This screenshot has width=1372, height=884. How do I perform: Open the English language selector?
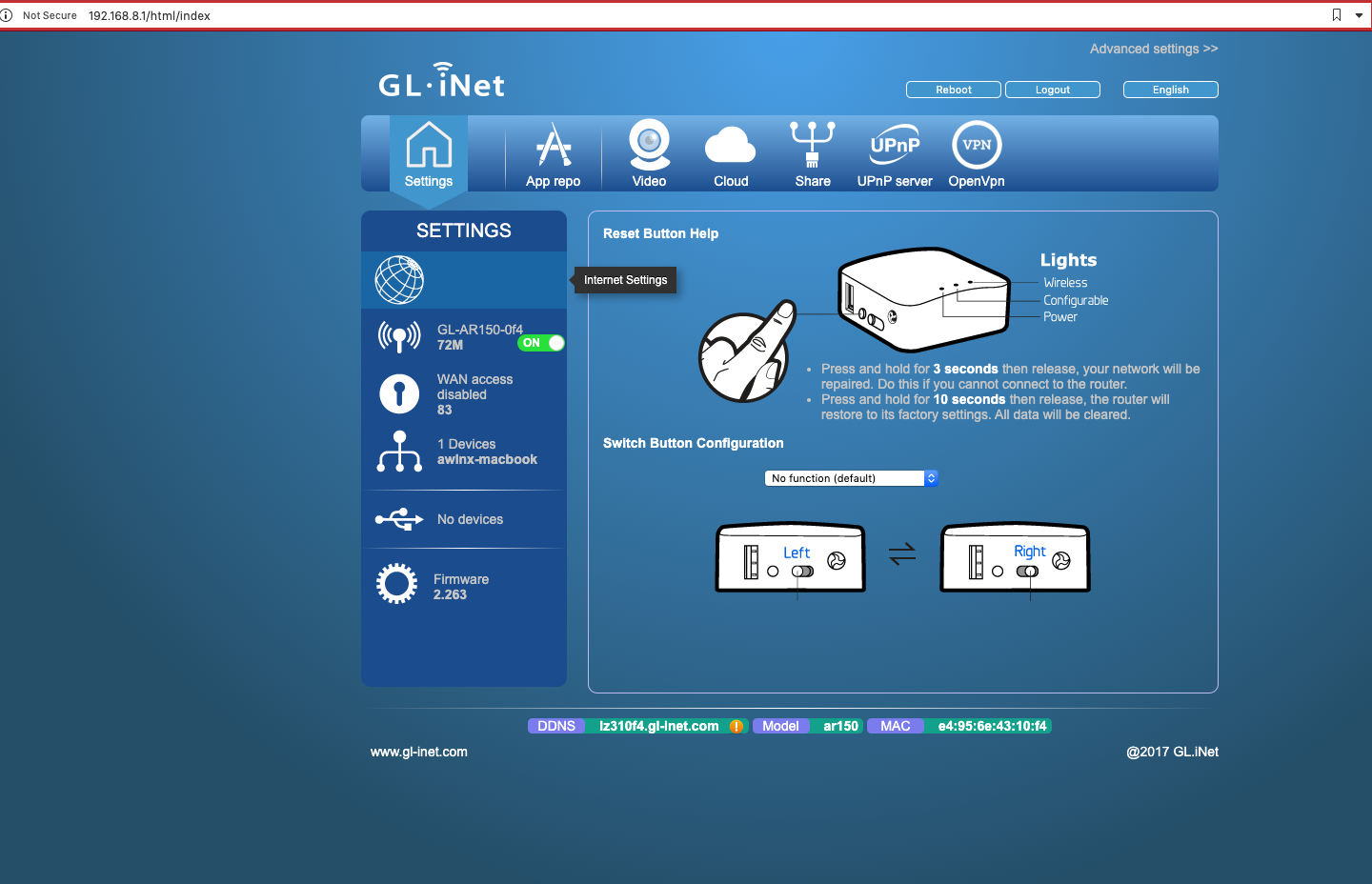point(1170,90)
